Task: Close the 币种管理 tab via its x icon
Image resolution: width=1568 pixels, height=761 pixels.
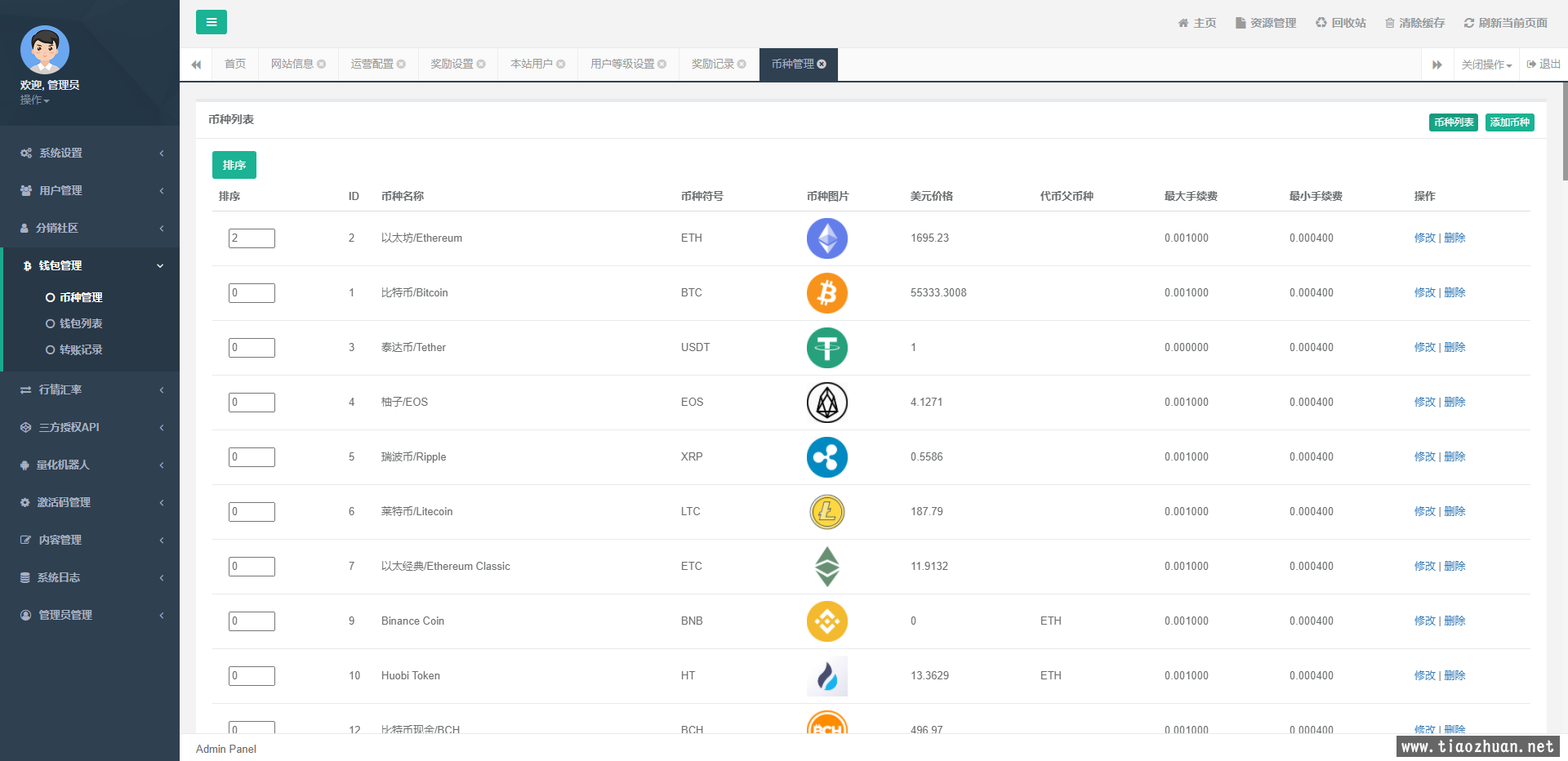Action: click(822, 64)
